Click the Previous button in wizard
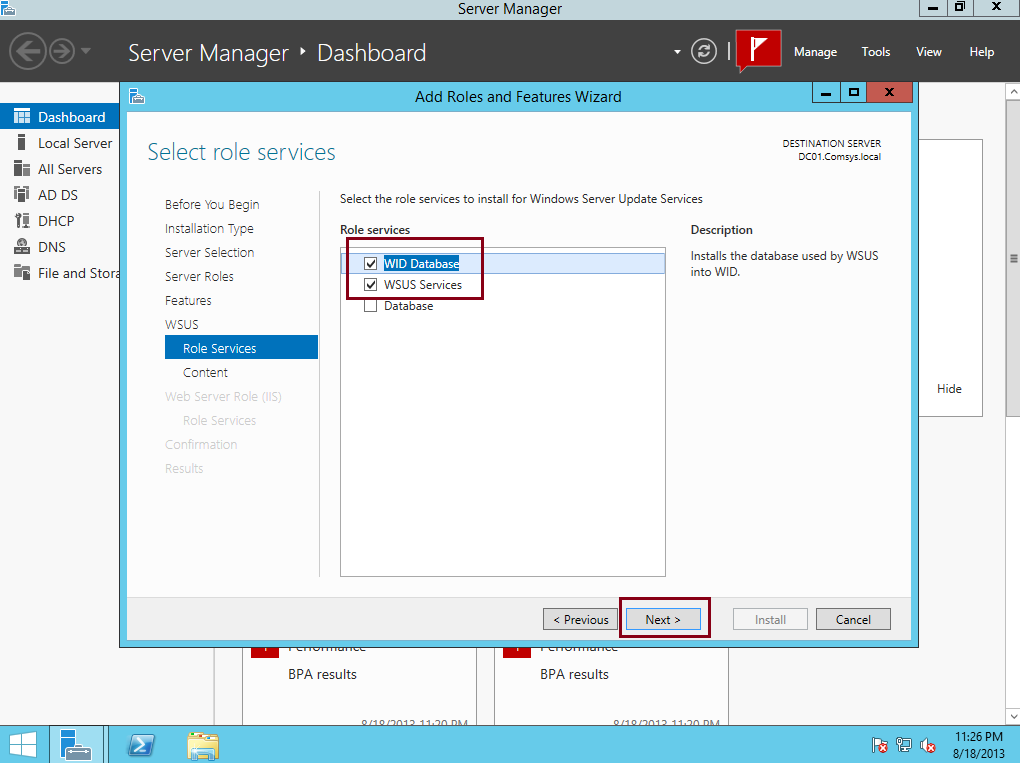Image resolution: width=1020 pixels, height=763 pixels. 580,620
